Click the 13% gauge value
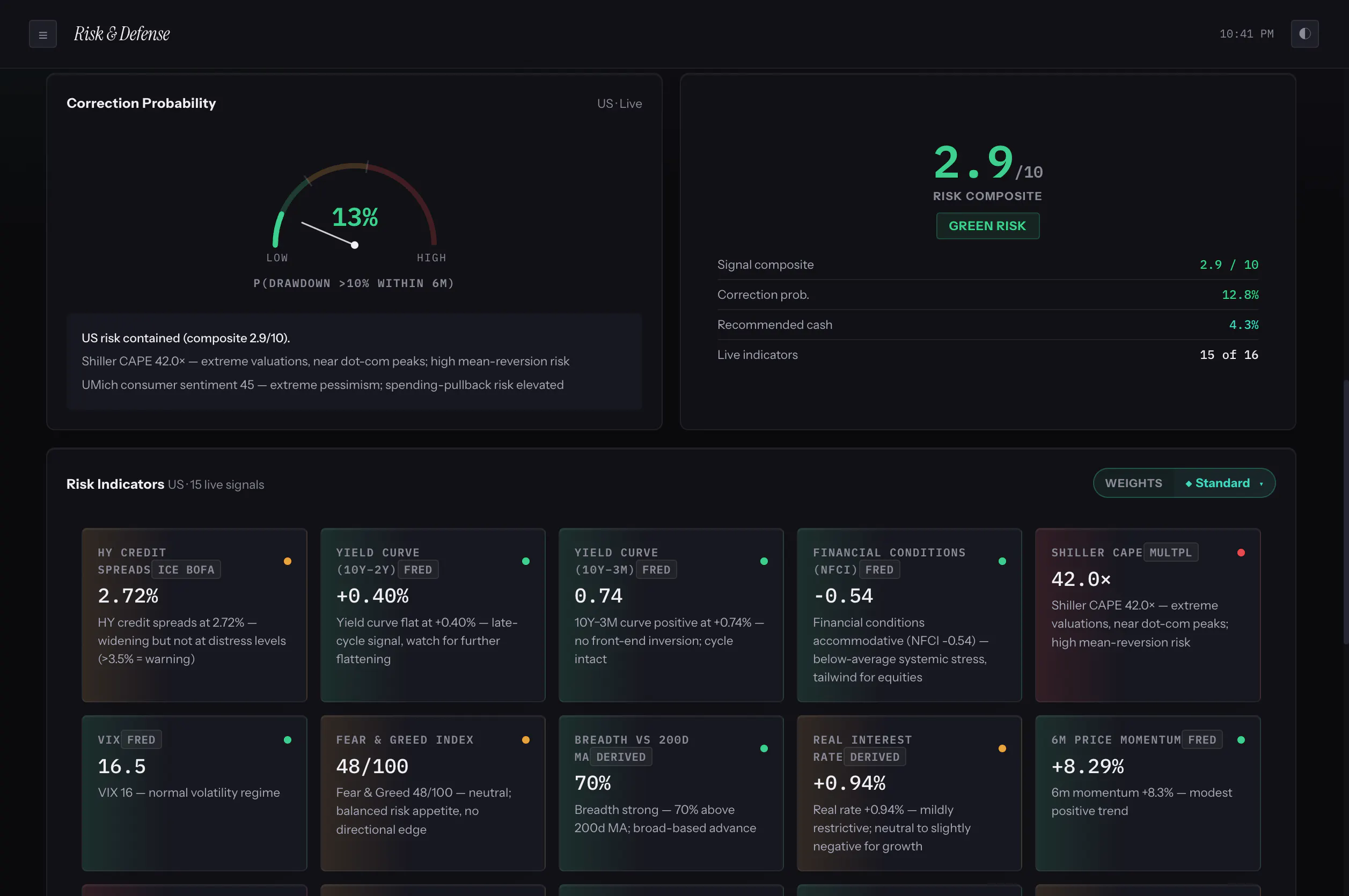The height and width of the screenshot is (896, 1349). click(355, 217)
